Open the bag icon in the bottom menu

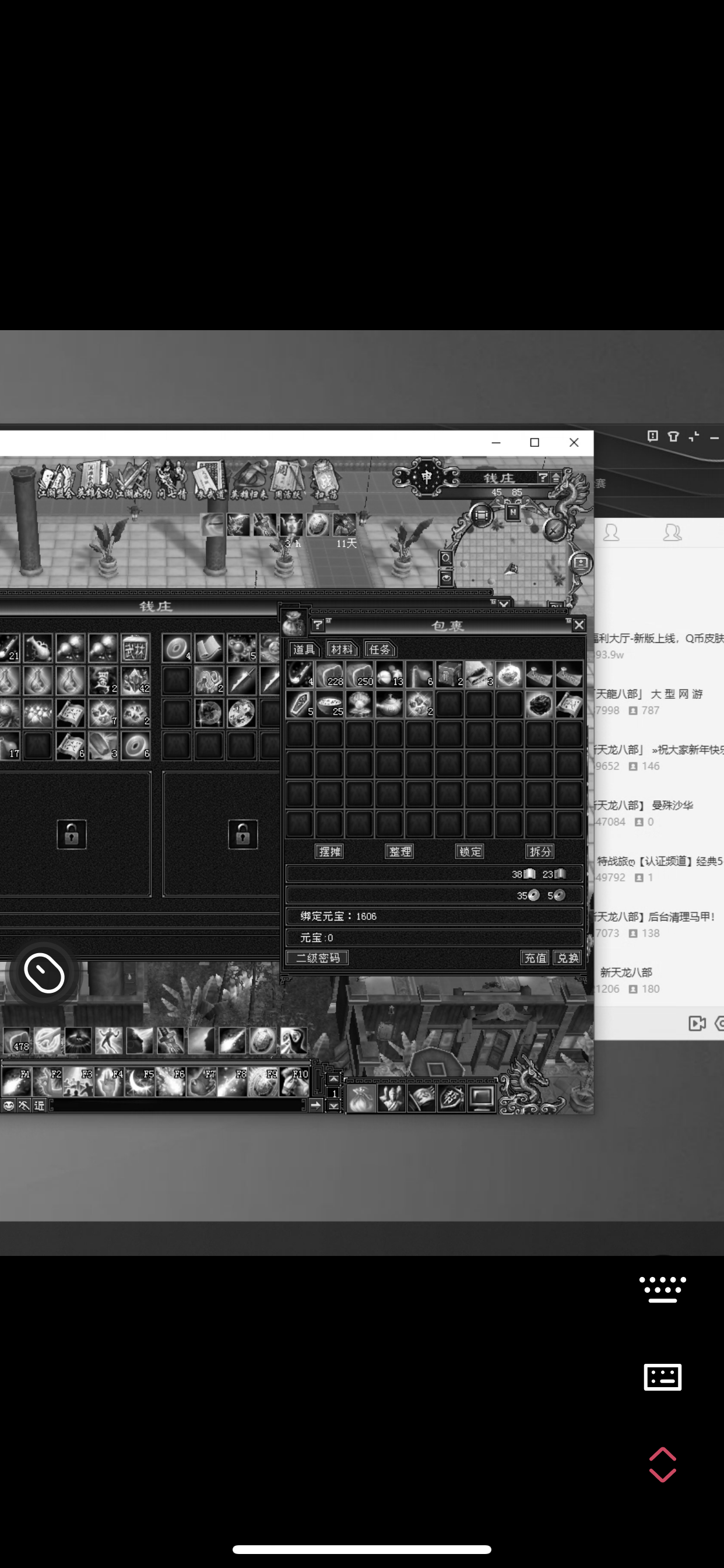pos(362,1098)
